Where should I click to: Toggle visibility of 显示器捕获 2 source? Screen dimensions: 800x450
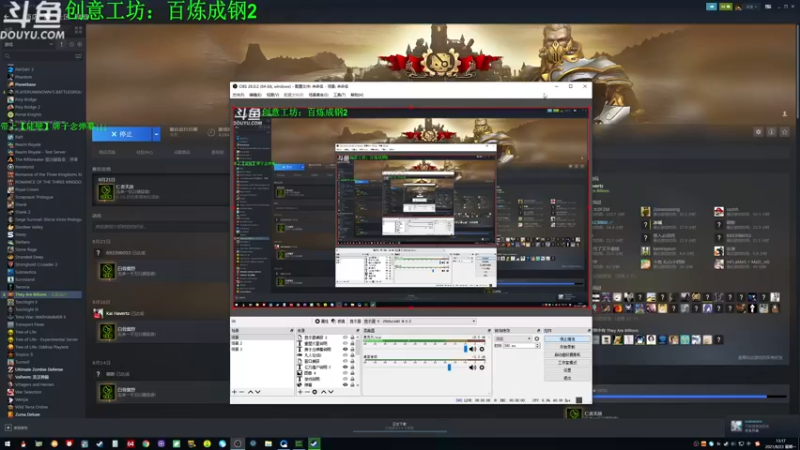345,338
